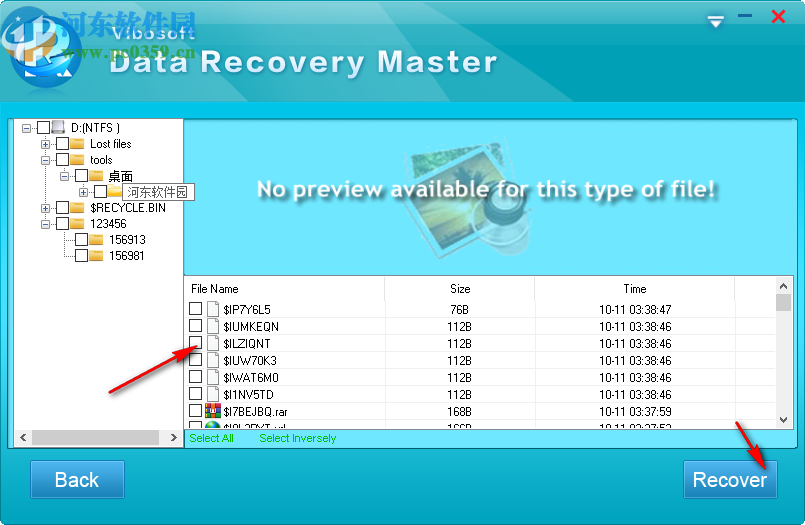Click the file icon of $IUMKEQN
Image resolution: width=805 pixels, height=525 pixels.
pyautogui.click(x=213, y=326)
